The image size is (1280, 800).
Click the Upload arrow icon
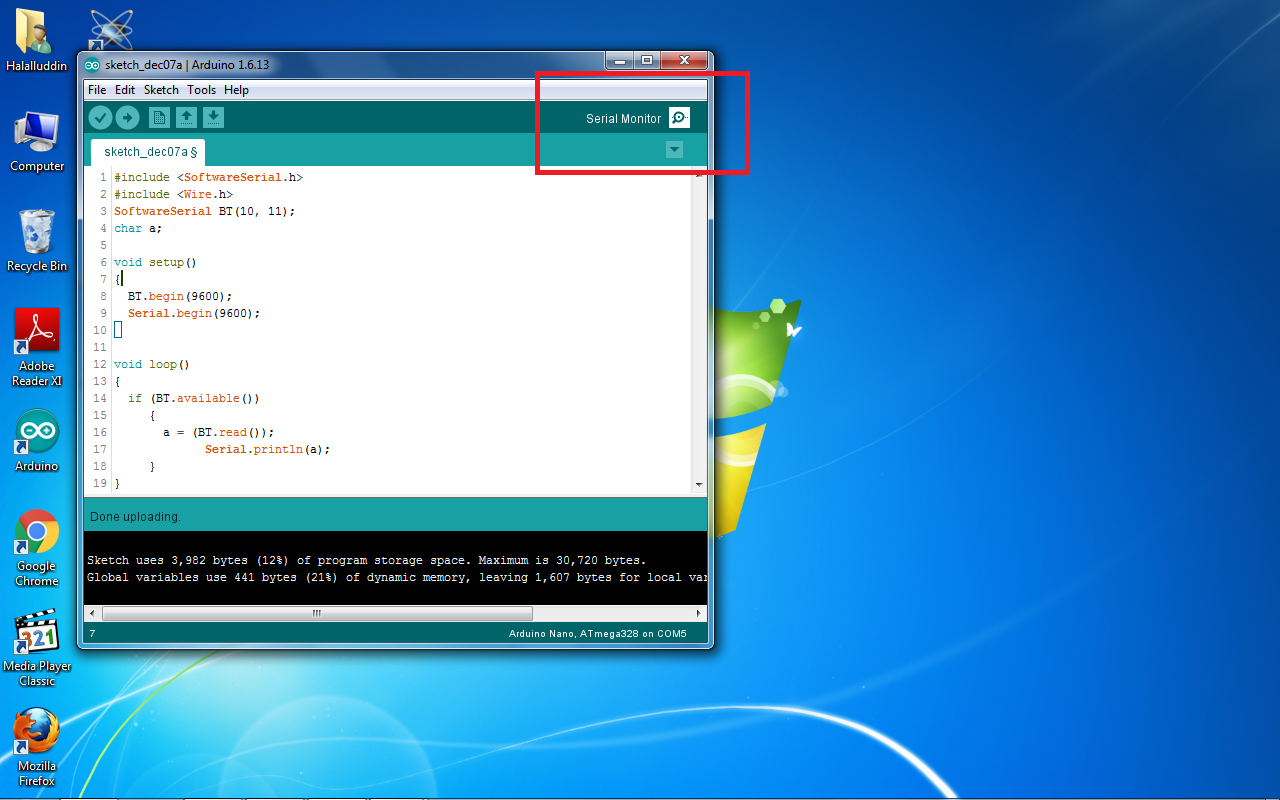127,117
